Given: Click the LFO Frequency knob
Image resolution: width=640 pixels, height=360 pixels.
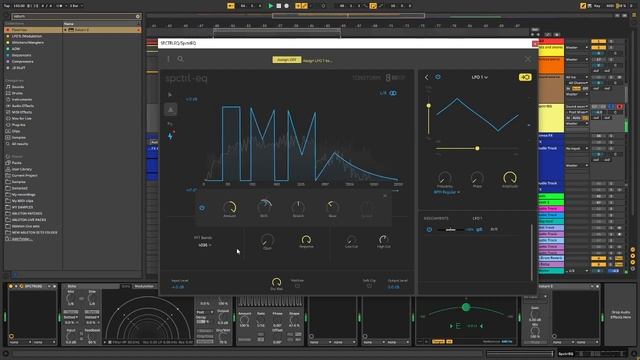Looking at the screenshot, I should click(444, 178).
